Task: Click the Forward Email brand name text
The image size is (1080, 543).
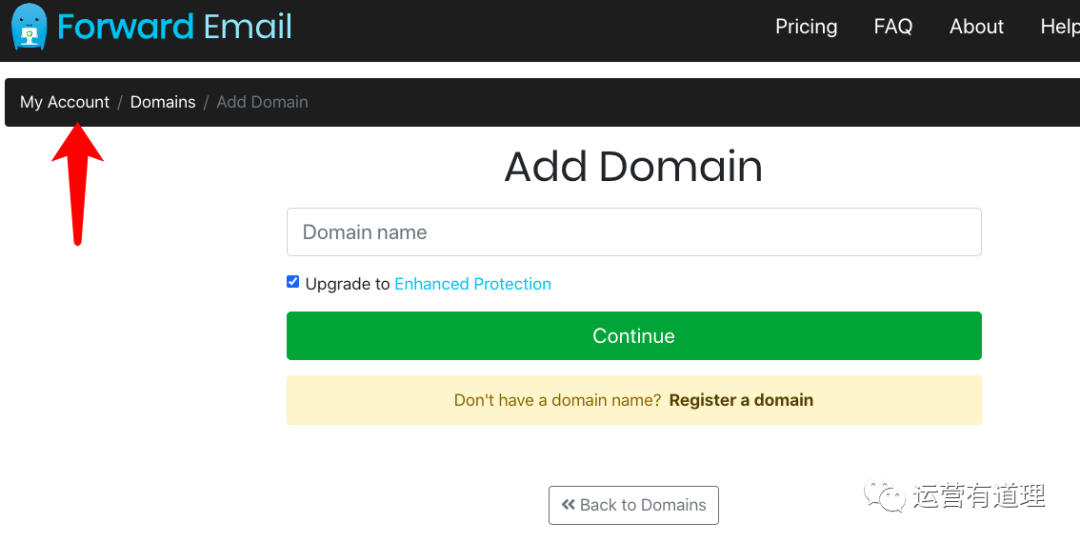Action: click(175, 27)
